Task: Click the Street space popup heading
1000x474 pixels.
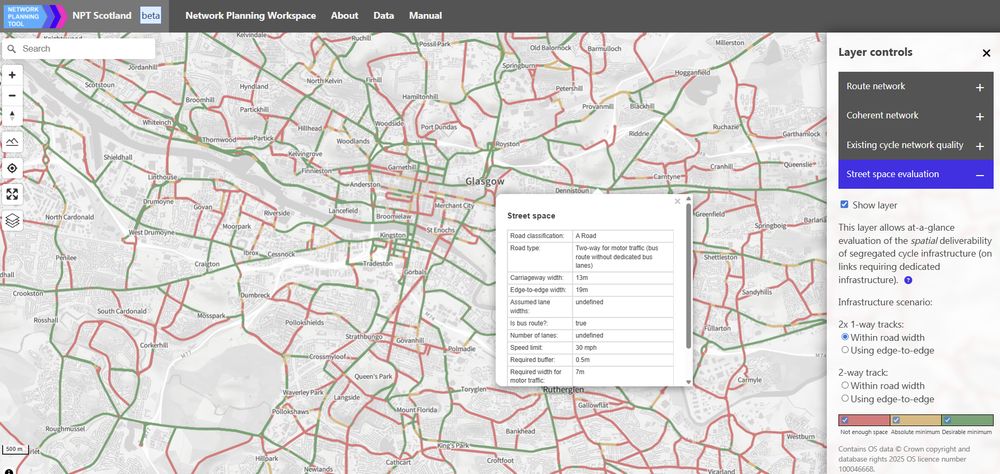Action: click(531, 216)
